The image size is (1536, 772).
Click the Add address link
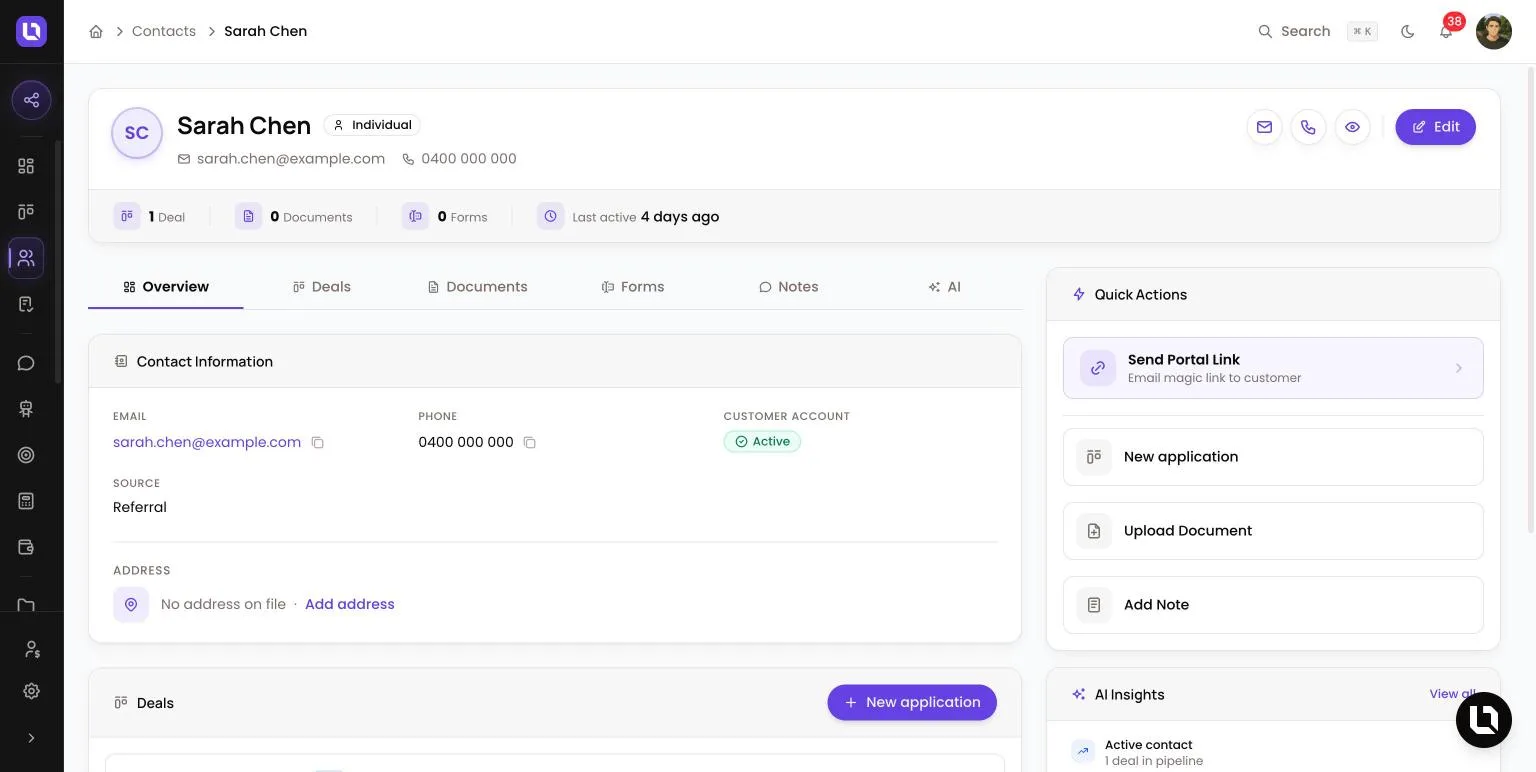pyautogui.click(x=350, y=604)
